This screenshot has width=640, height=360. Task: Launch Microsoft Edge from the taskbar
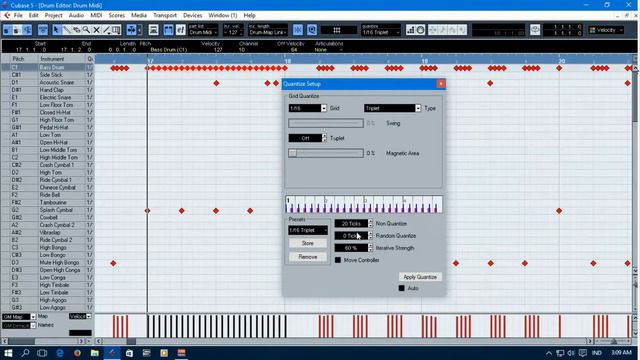click(x=60, y=353)
